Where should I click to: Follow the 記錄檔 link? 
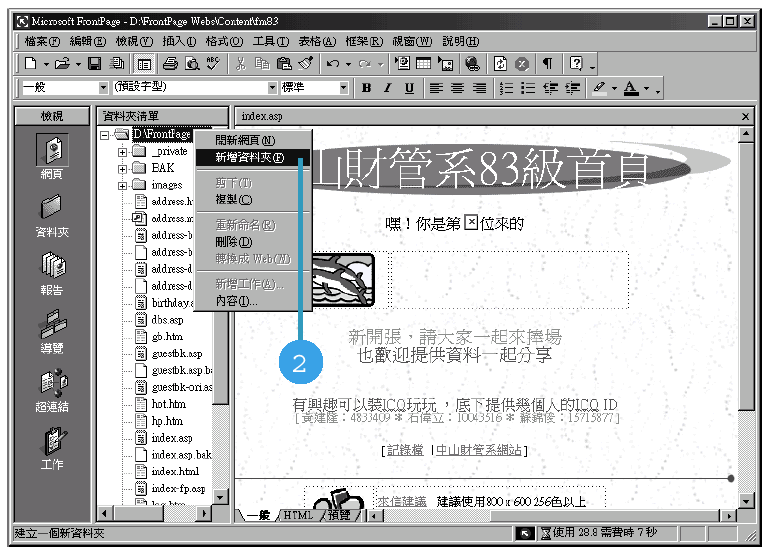405,450
